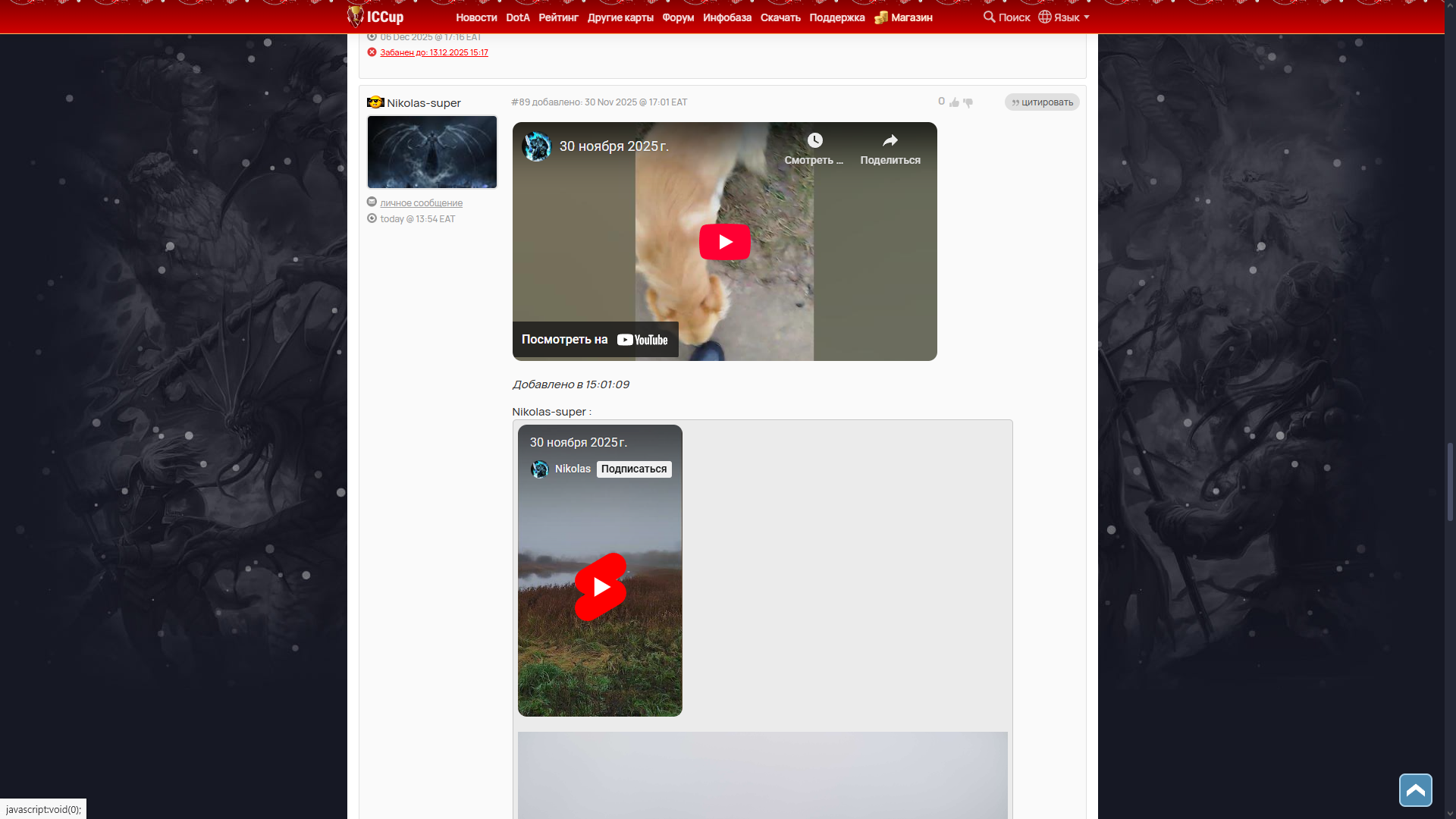Click Подписаться subscribe button

(x=634, y=469)
